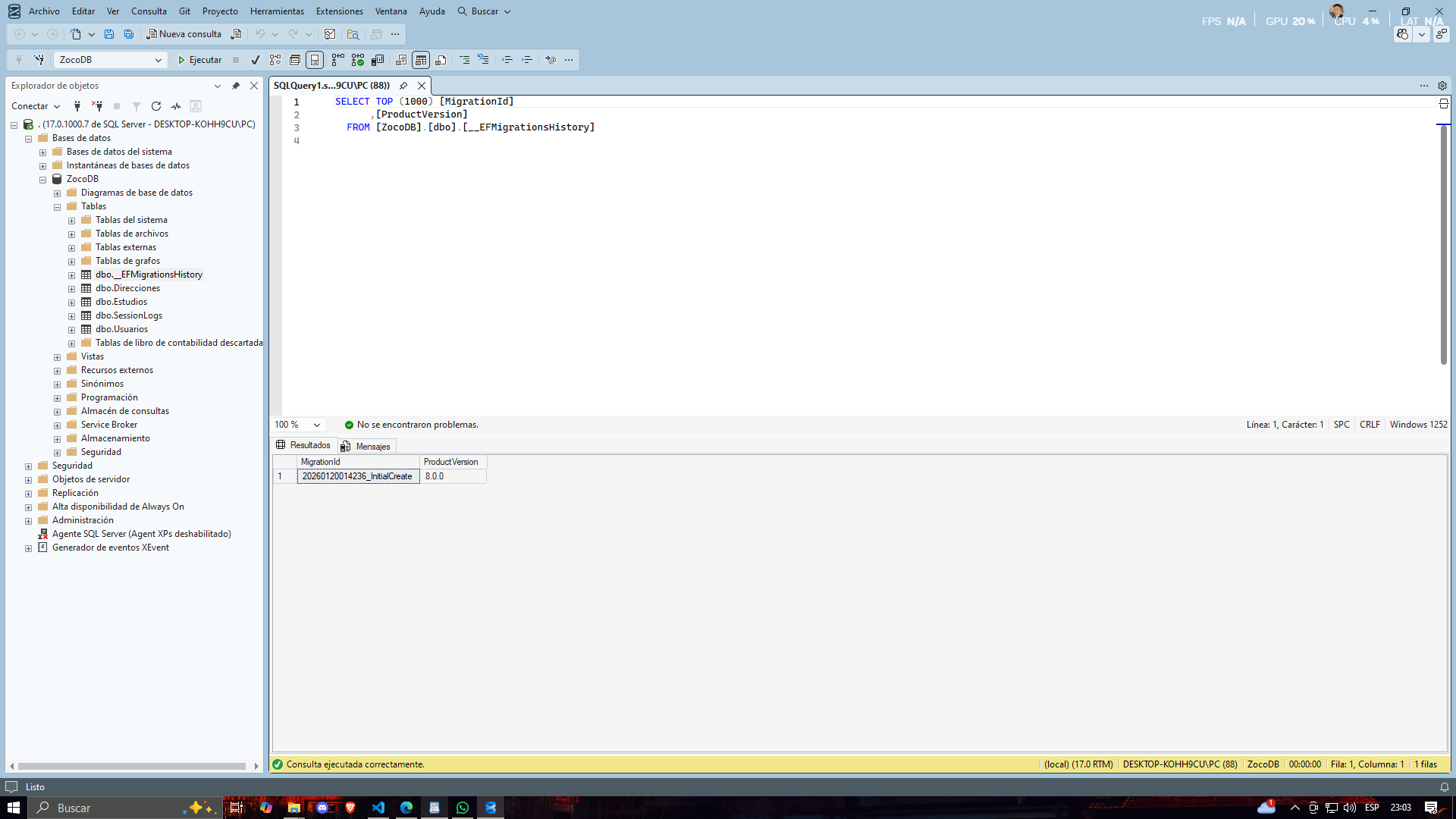This screenshot has height=819, width=1456.
Task: Disconnect server in Object Explorer
Action: 97,106
